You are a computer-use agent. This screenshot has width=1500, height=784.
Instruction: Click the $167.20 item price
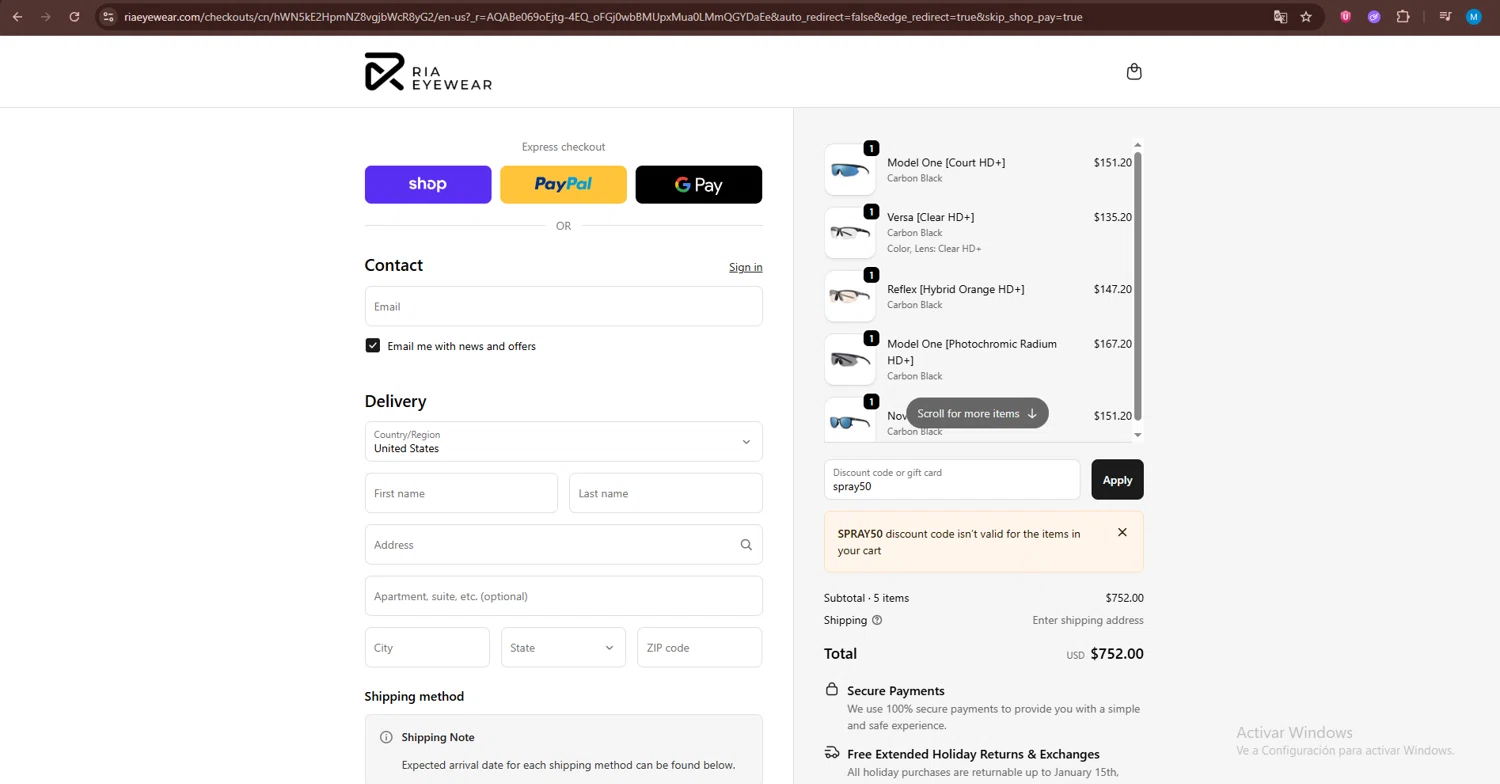(x=1113, y=344)
